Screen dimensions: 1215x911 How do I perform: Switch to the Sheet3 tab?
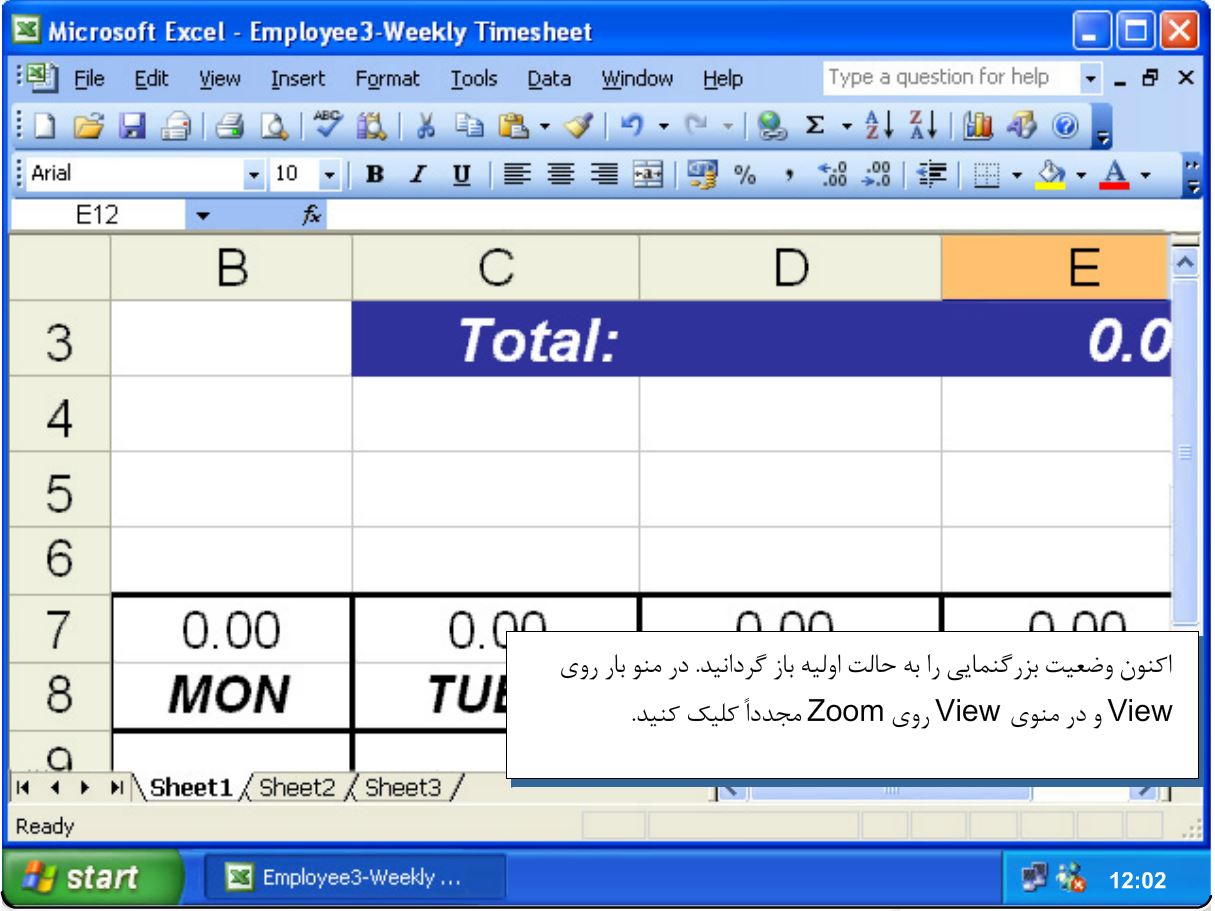click(x=403, y=787)
